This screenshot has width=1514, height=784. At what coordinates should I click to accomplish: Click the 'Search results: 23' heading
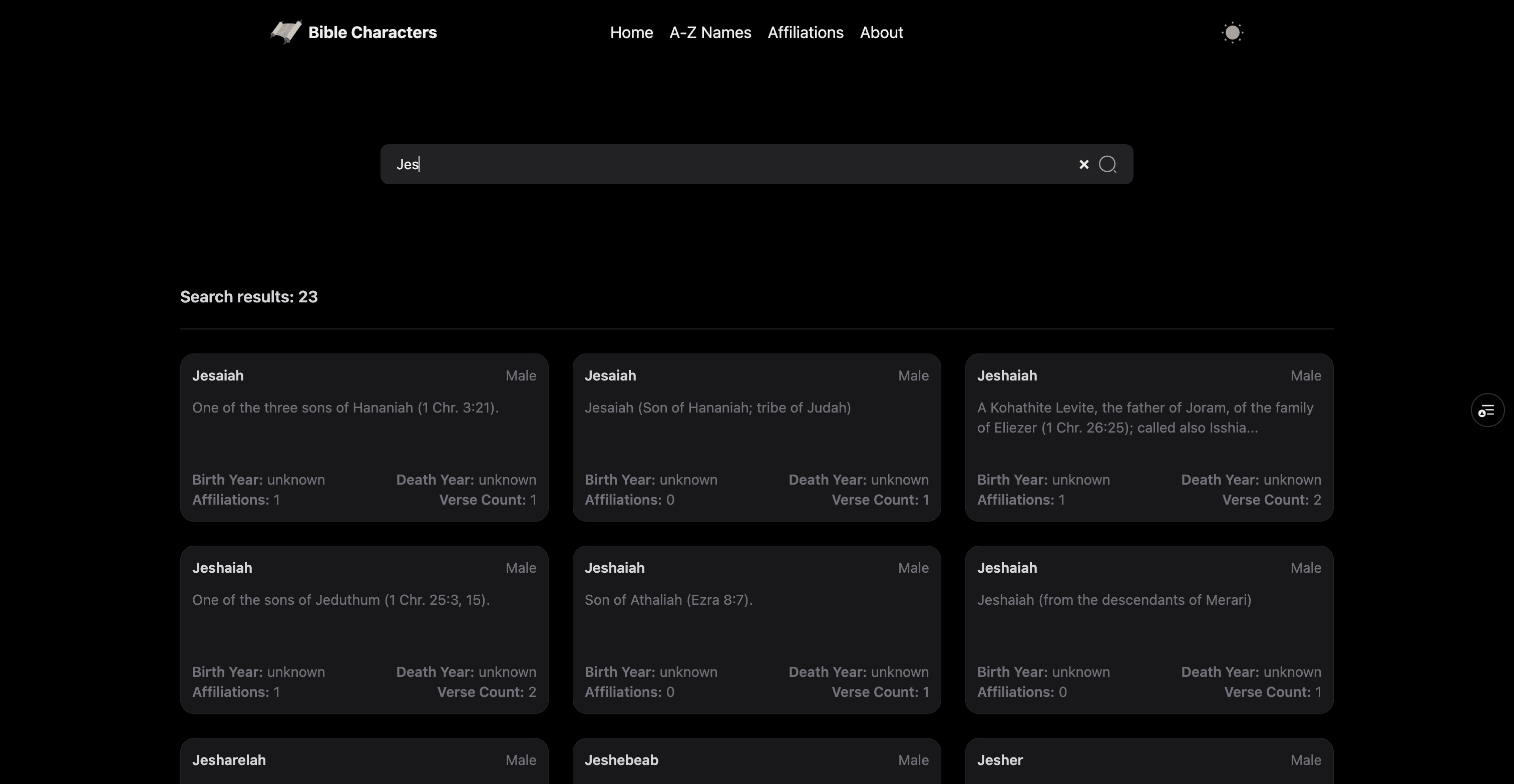[x=249, y=297]
